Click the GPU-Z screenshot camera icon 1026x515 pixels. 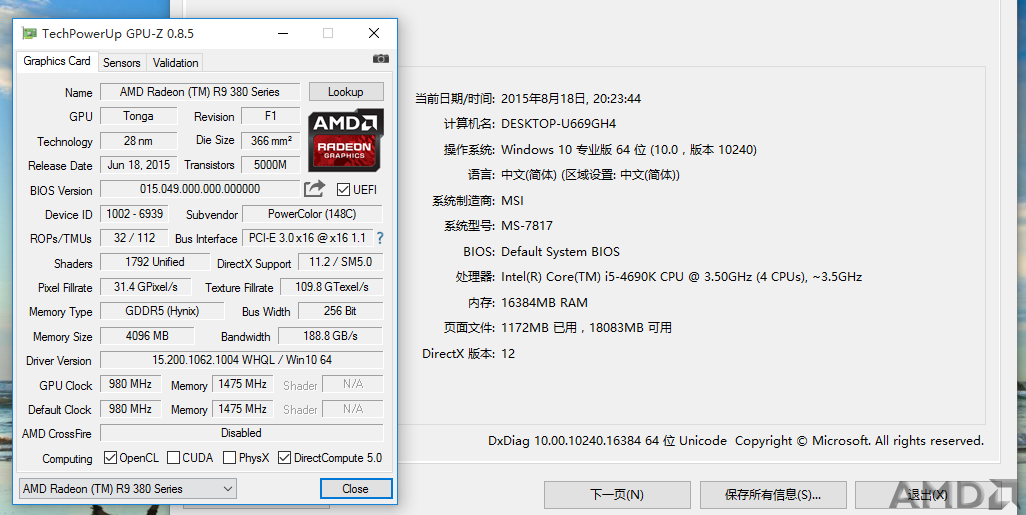381,59
